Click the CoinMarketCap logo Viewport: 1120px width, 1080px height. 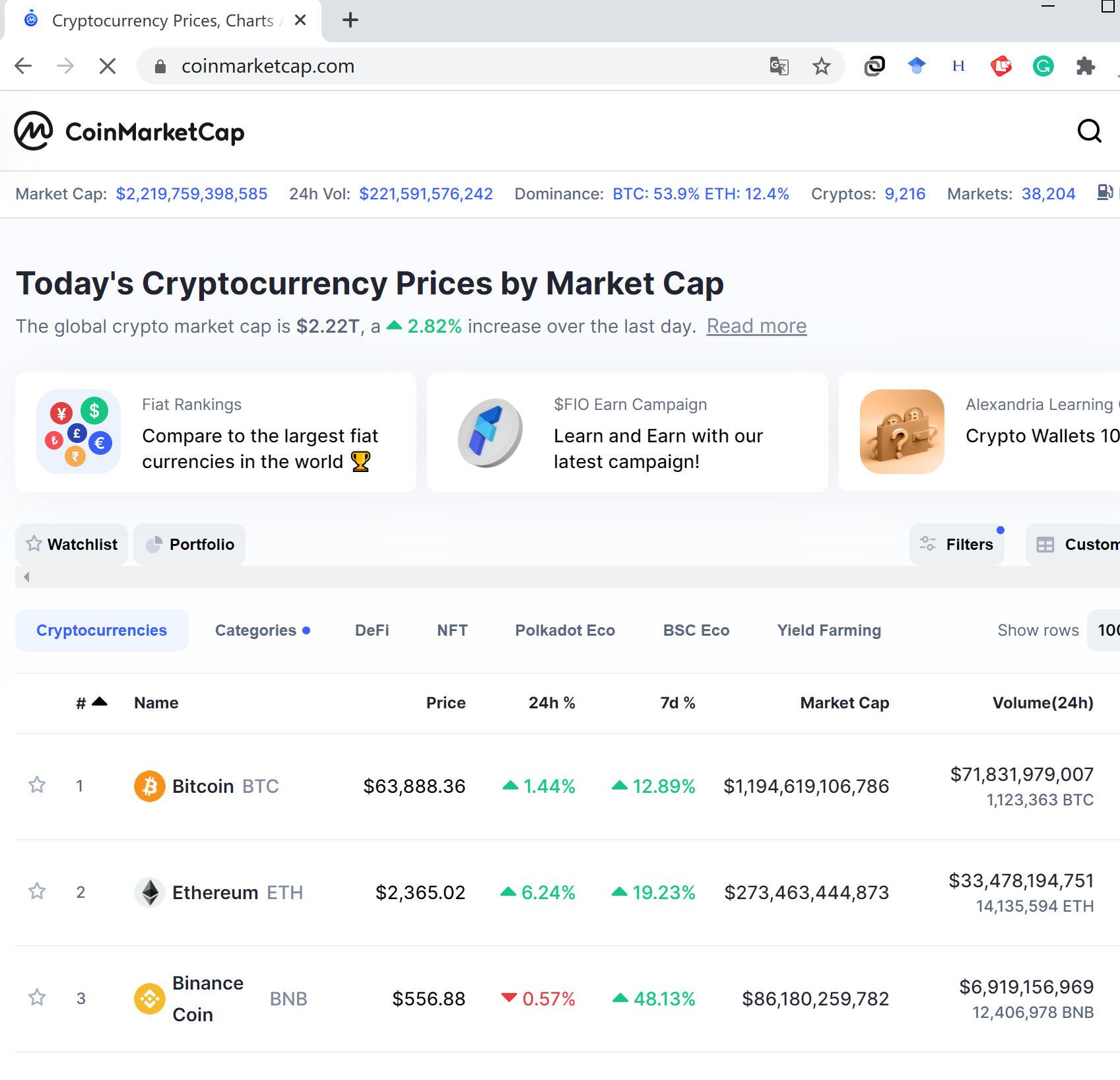point(129,131)
